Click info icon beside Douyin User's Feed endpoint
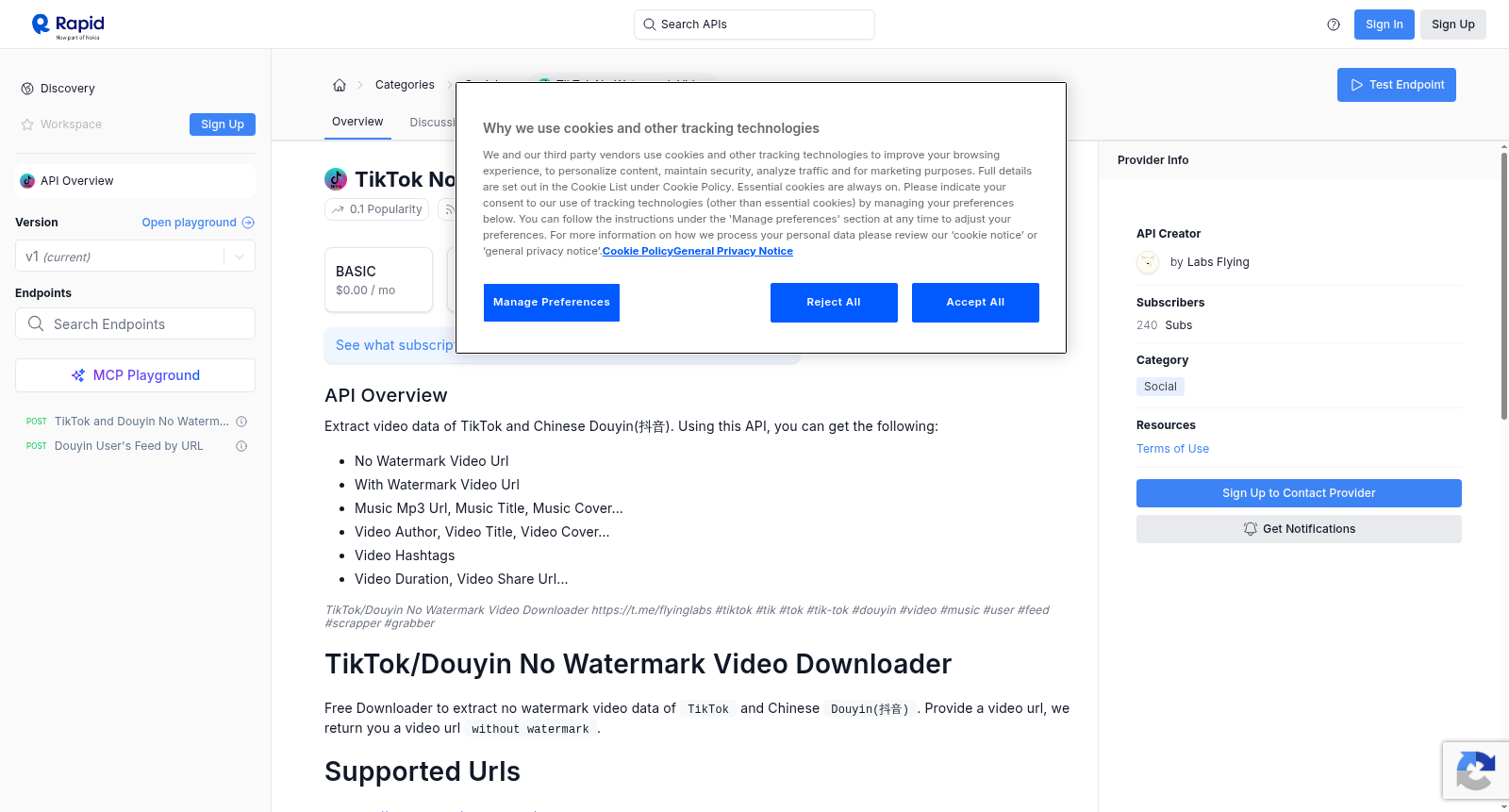The image size is (1509, 812). (x=241, y=446)
